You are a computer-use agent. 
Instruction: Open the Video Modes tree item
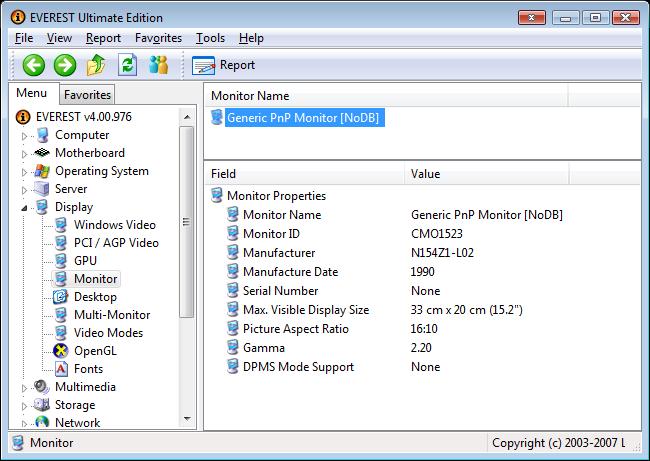click(108, 333)
